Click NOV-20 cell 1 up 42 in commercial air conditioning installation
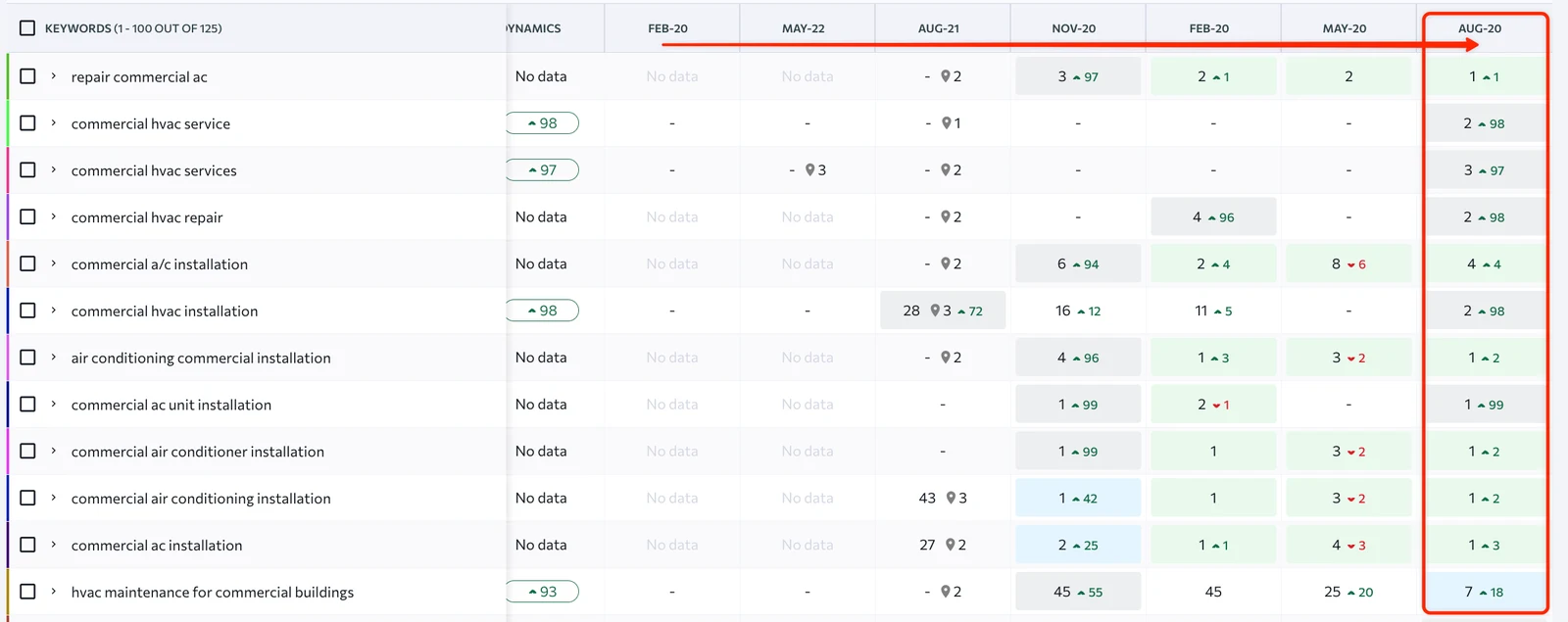Viewport: 1568px width, 622px height. (1078, 498)
